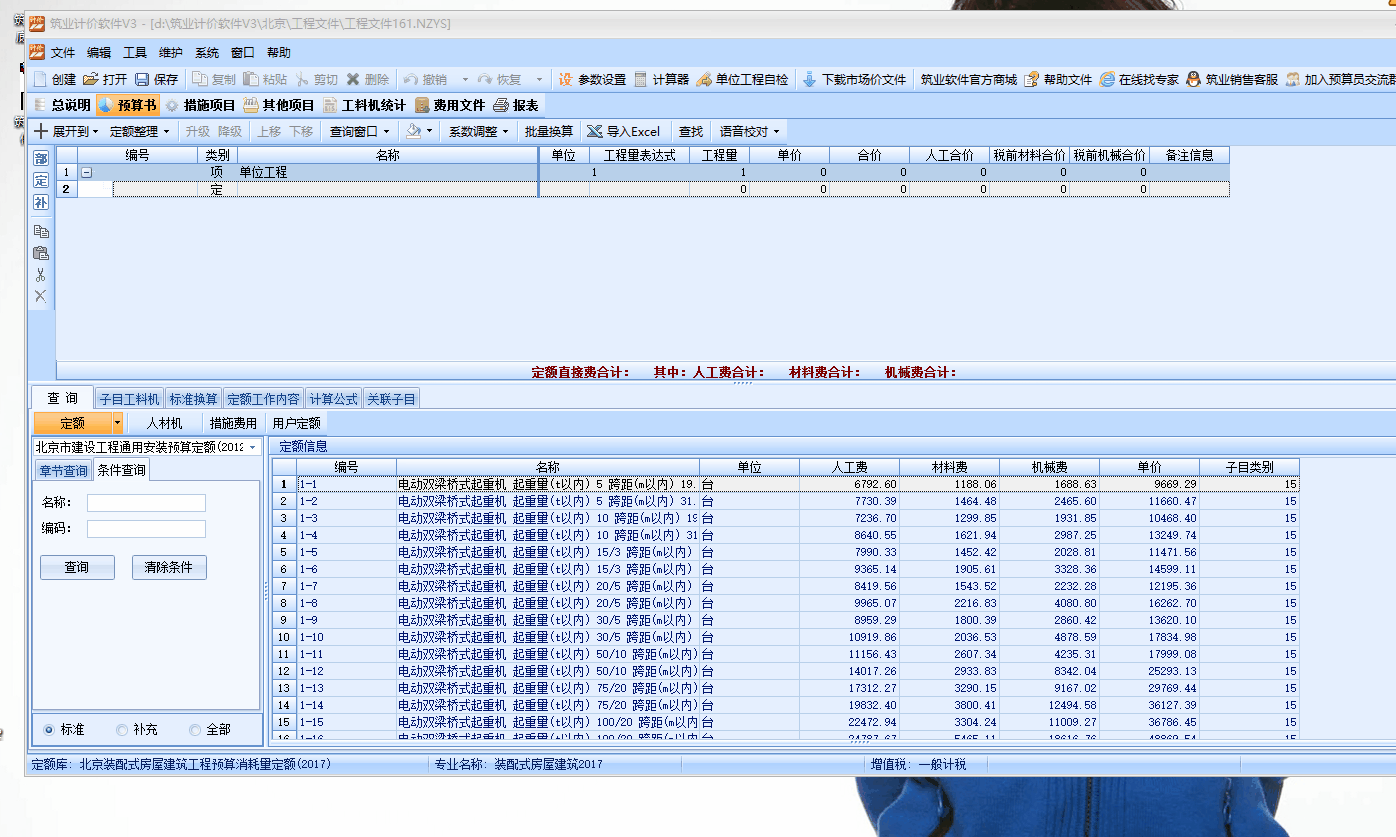Click the 名称 search input field
Screen dimensions: 1396x837
click(x=146, y=502)
